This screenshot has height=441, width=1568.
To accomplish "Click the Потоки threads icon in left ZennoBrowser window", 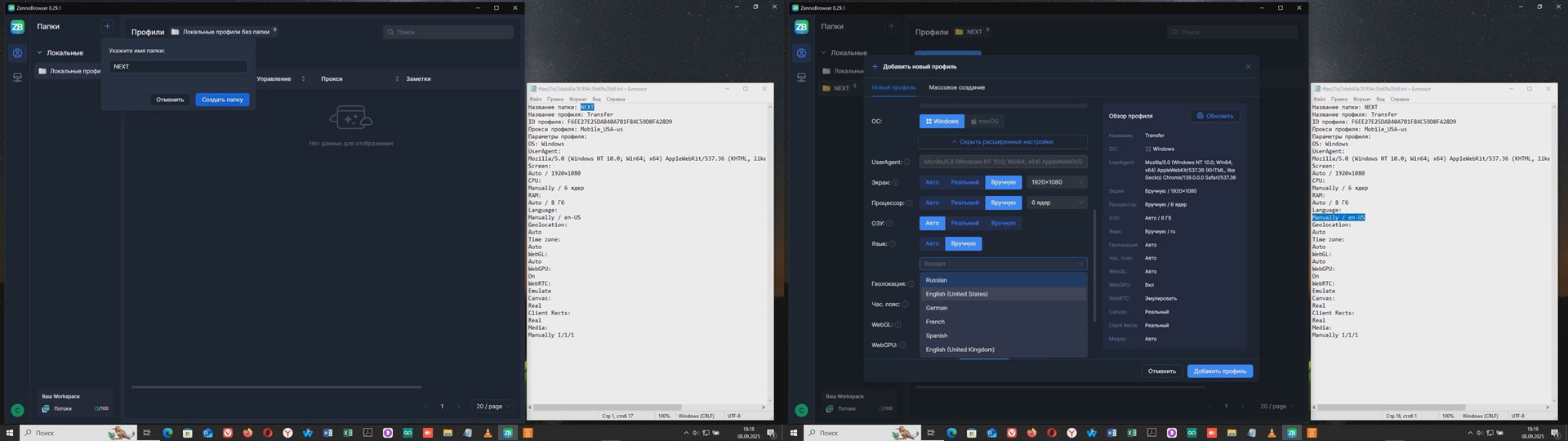I will click(x=46, y=408).
